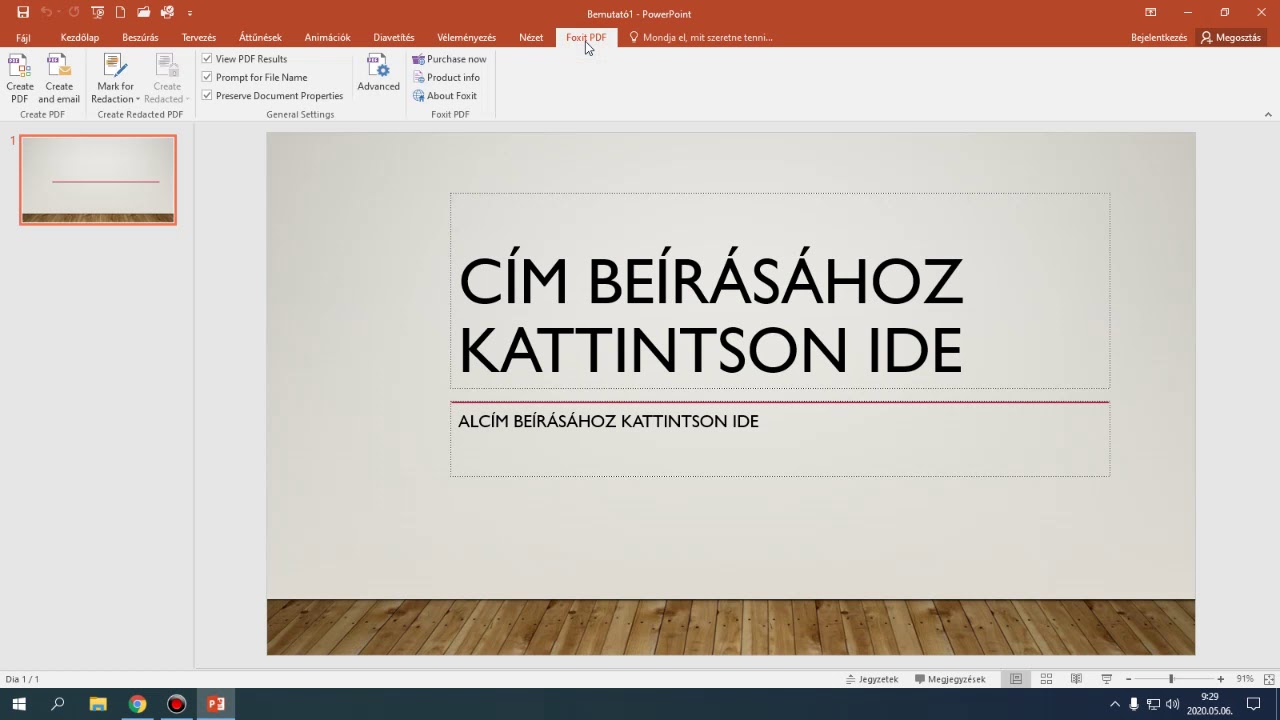
Task: Create a new presentation from Quick Access
Action: click(121, 13)
